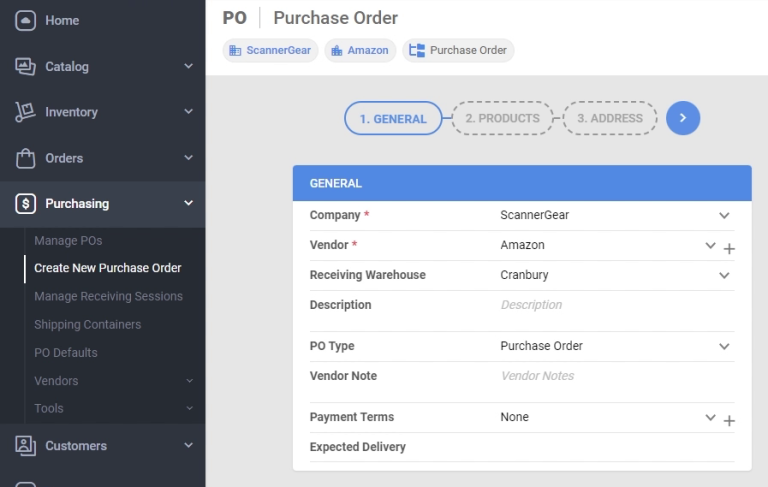
Task: Click the Purchase Order breadcrumb chip
Action: coord(458,50)
